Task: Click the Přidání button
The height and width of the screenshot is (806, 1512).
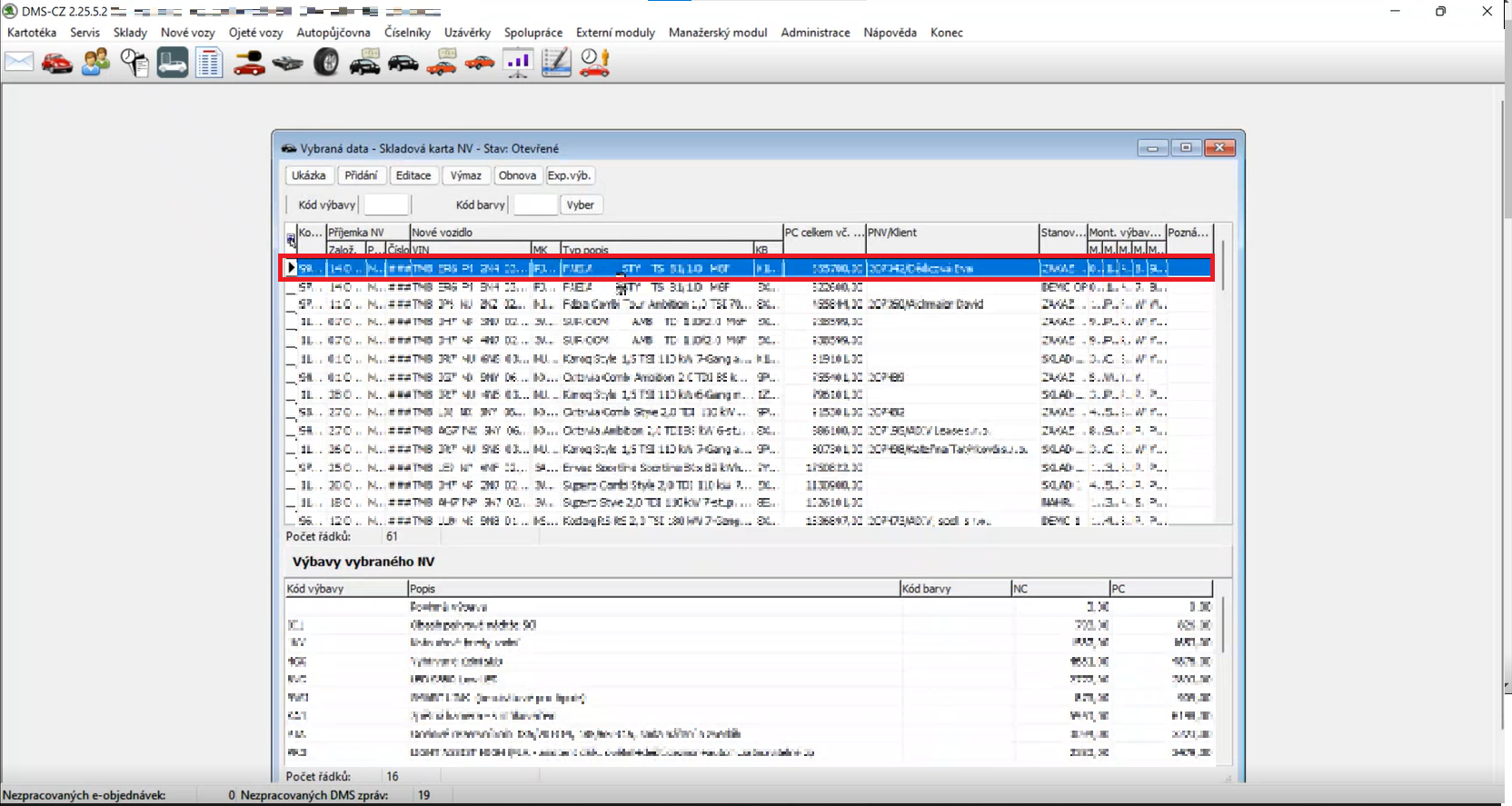Action: [x=361, y=175]
